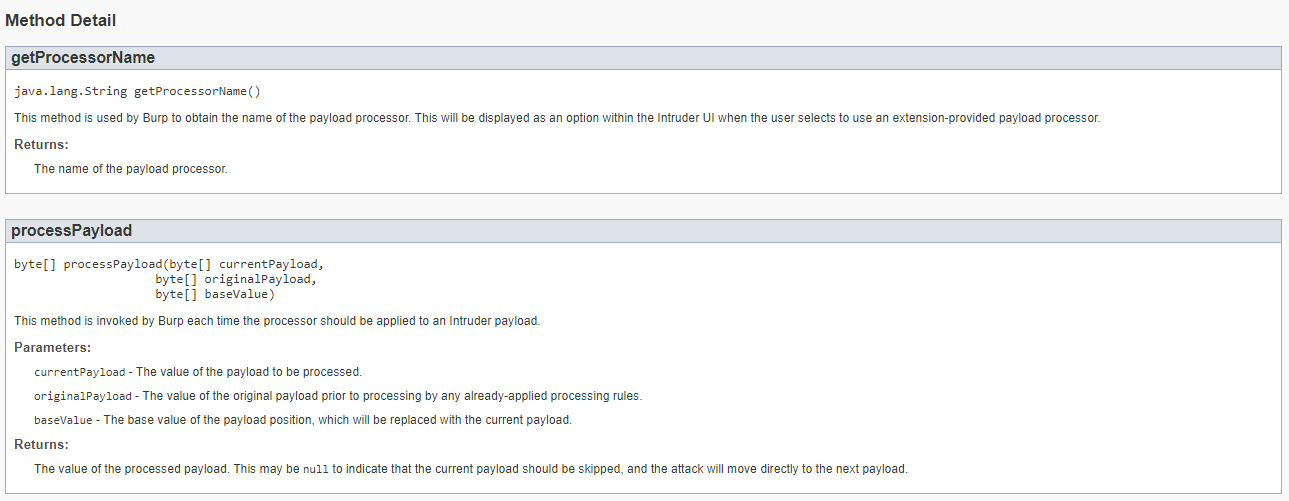Click the byte[] processPayload method signature line
The width and height of the screenshot is (1289, 501).
pos(170,264)
